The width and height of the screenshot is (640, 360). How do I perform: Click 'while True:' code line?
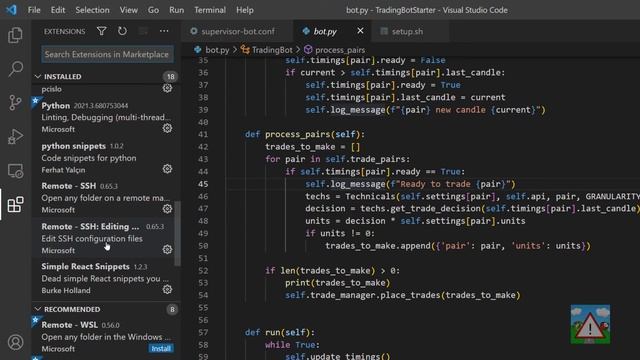[292, 344]
